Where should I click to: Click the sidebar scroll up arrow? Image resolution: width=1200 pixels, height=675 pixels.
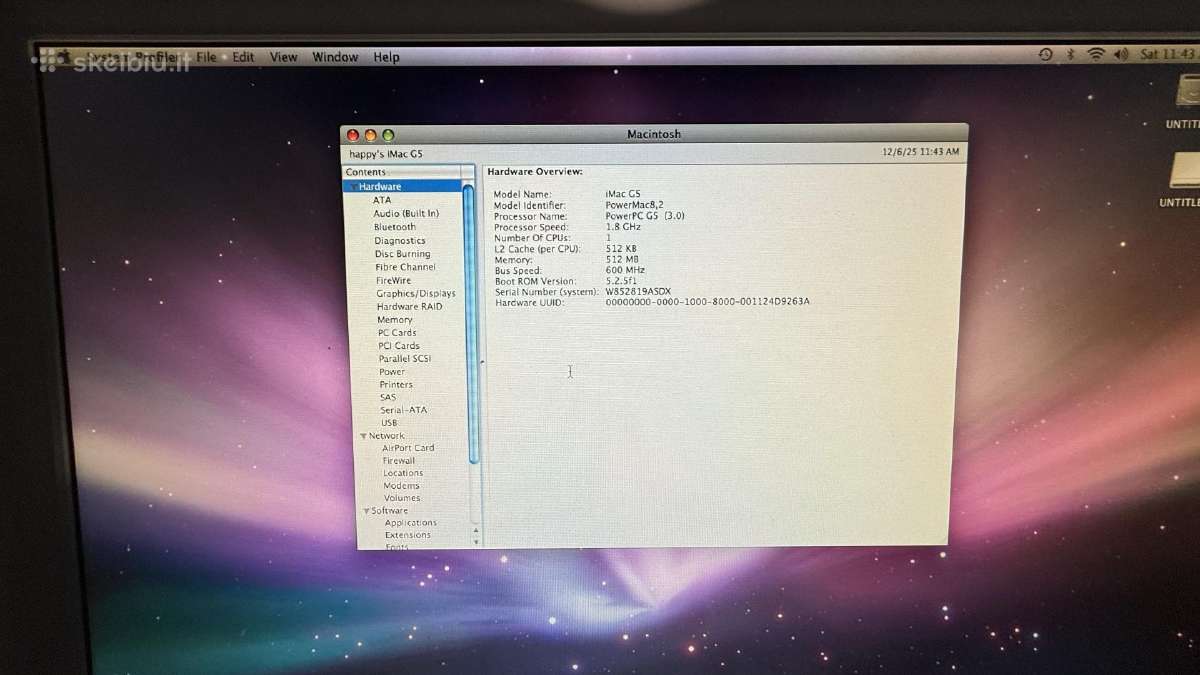coord(475,530)
